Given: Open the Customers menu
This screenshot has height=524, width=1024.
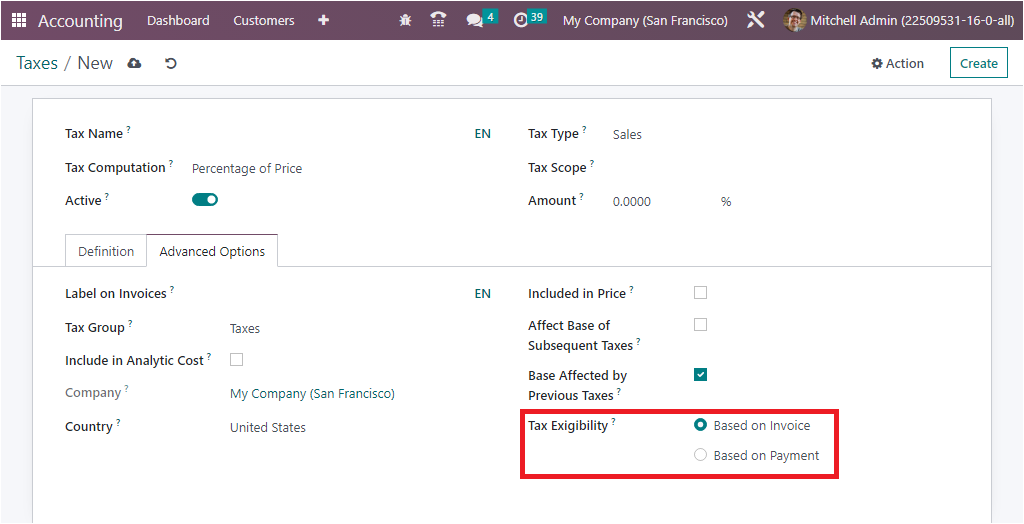Looking at the screenshot, I should [x=264, y=20].
